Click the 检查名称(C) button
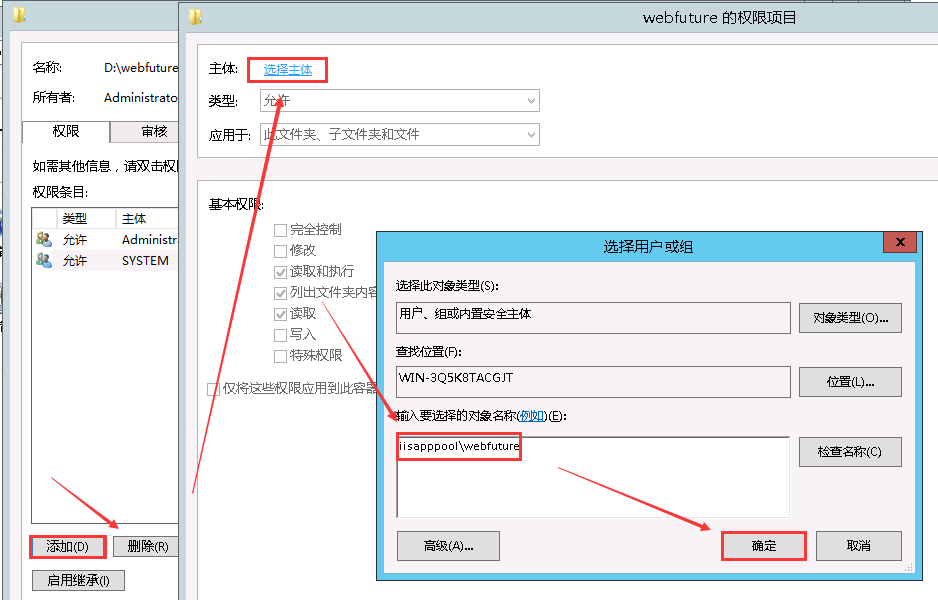Image resolution: width=938 pixels, height=600 pixels. (x=849, y=452)
